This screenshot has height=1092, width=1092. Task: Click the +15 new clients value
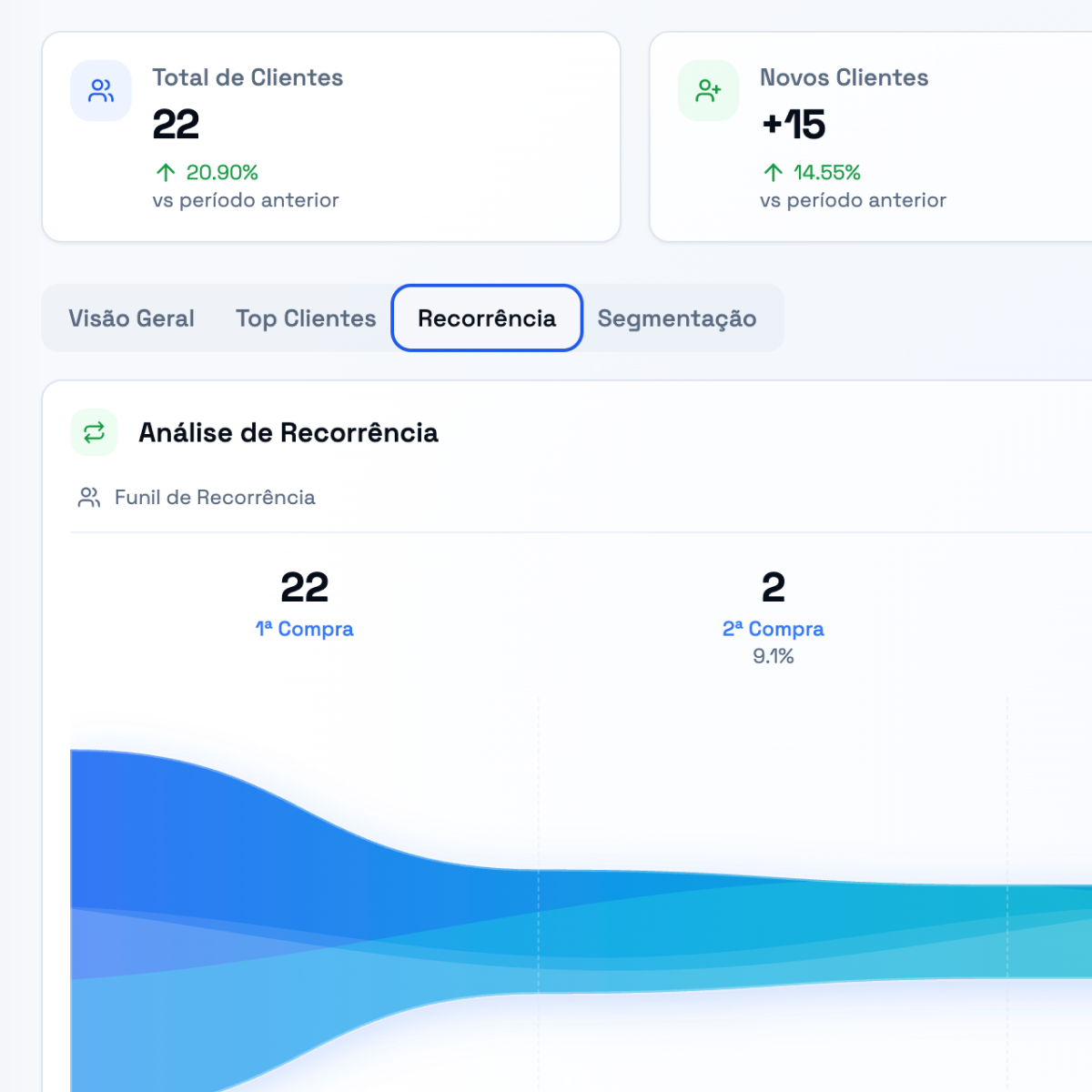[794, 125]
